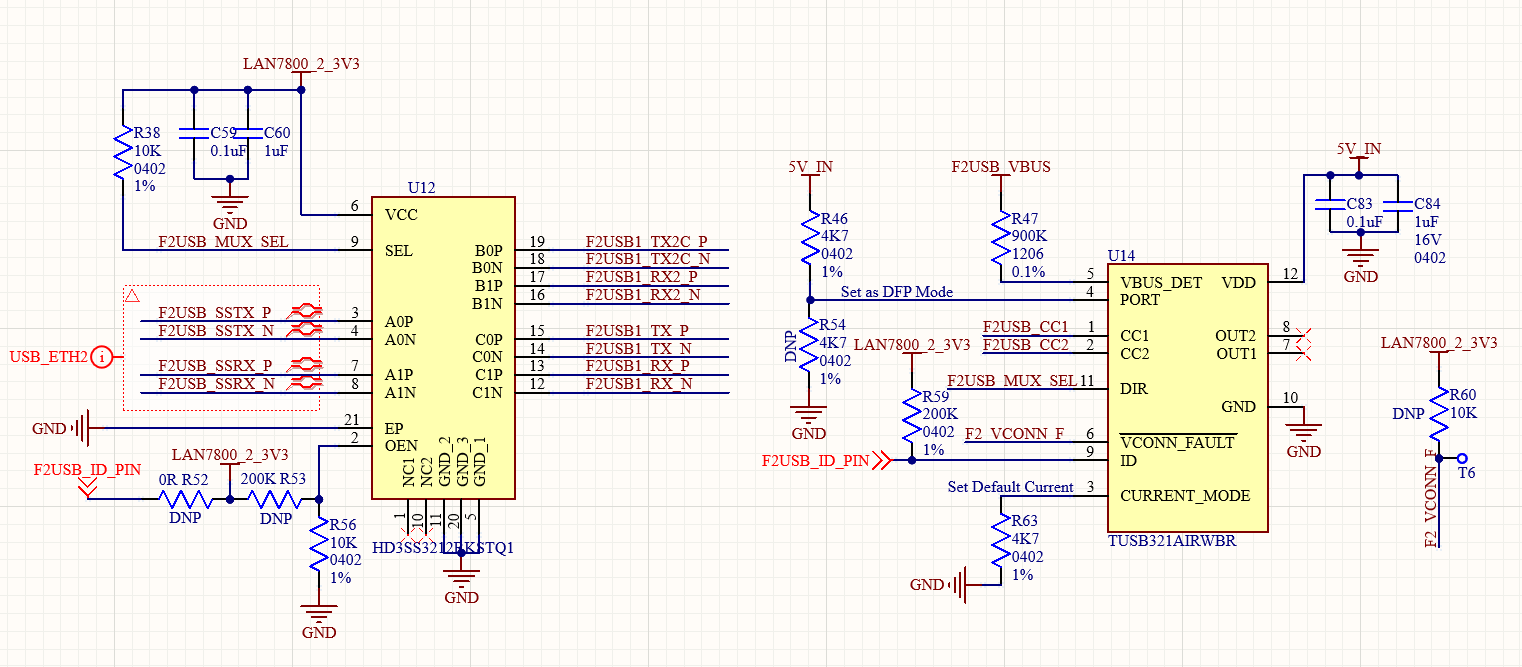This screenshot has width=1522, height=667.
Task: Click the GND symbol below R56
Action: point(319,622)
